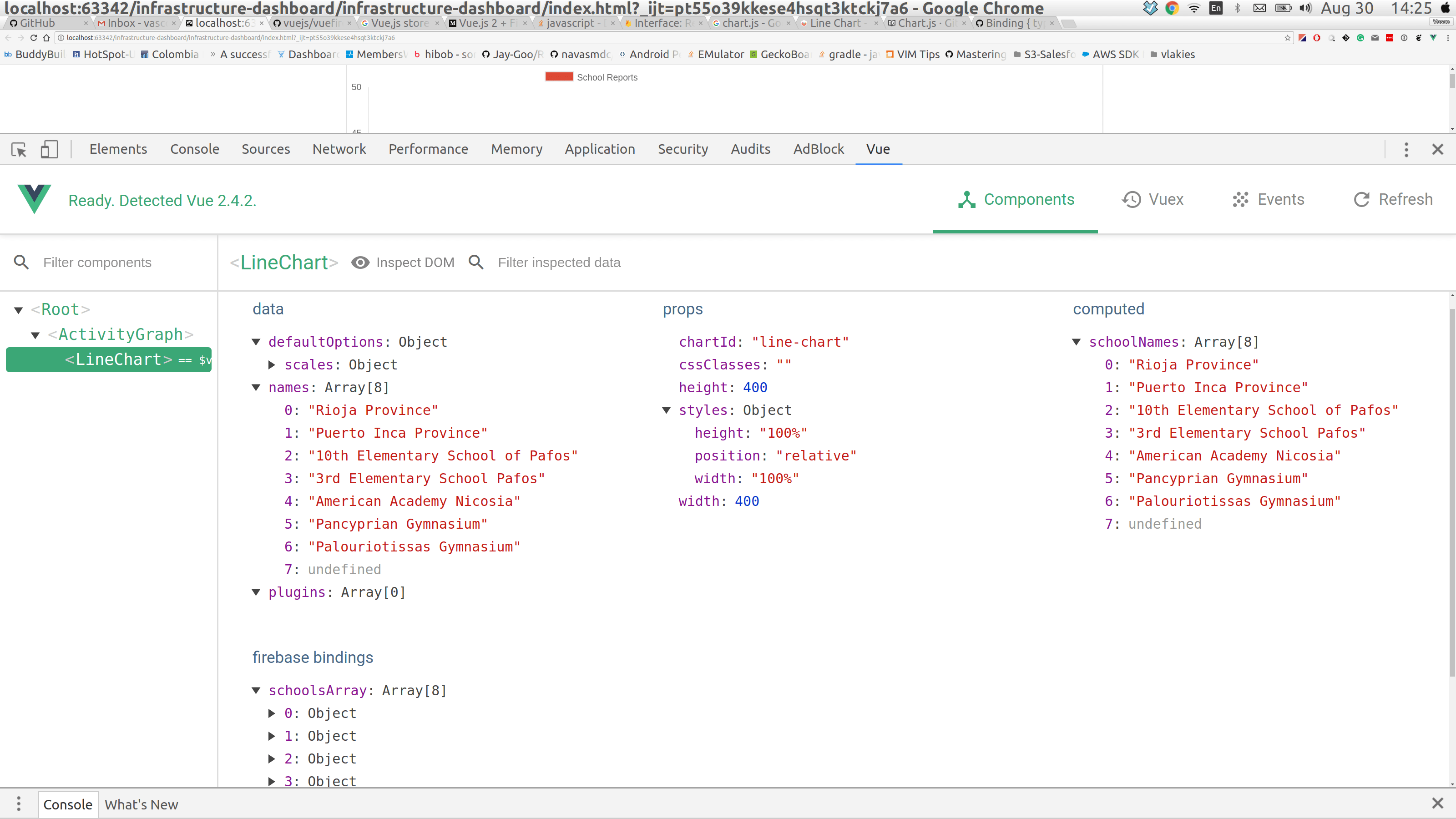
Task: Open the GitHub browser tab
Action: click(x=47, y=23)
